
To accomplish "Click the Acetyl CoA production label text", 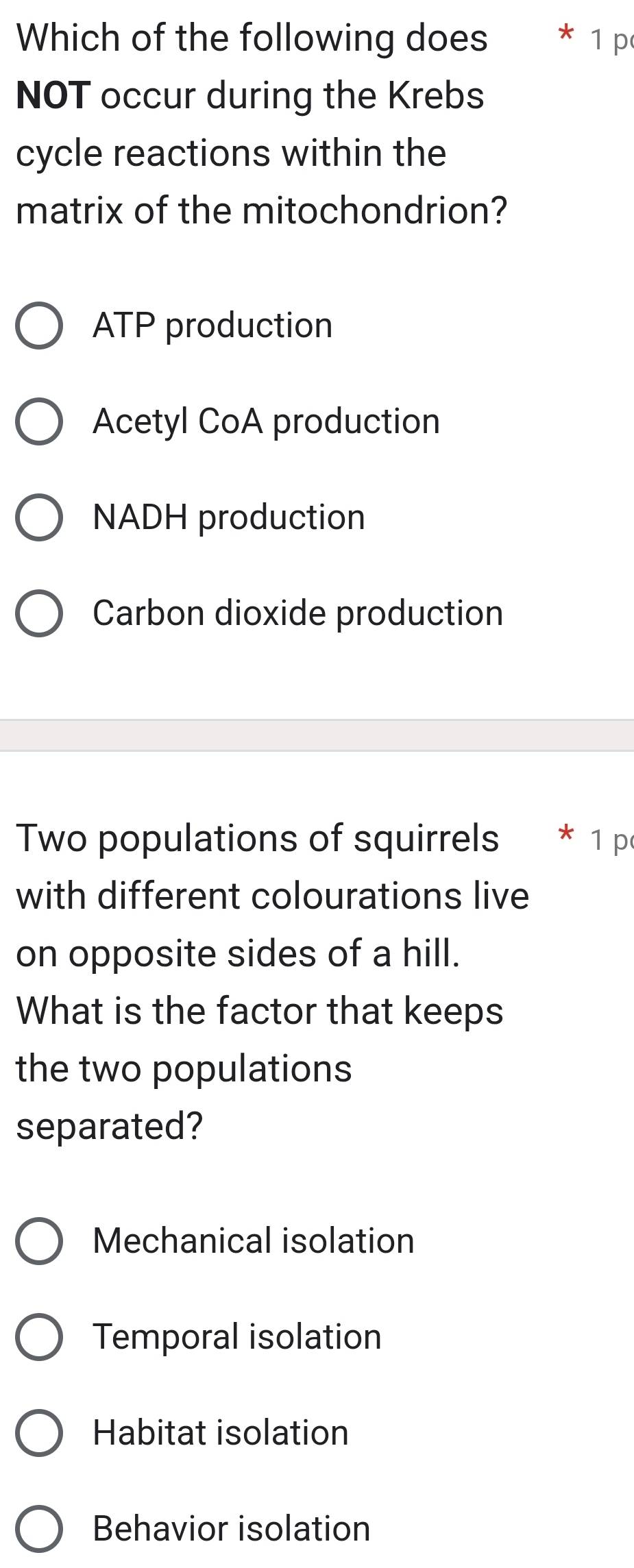I will [x=266, y=423].
